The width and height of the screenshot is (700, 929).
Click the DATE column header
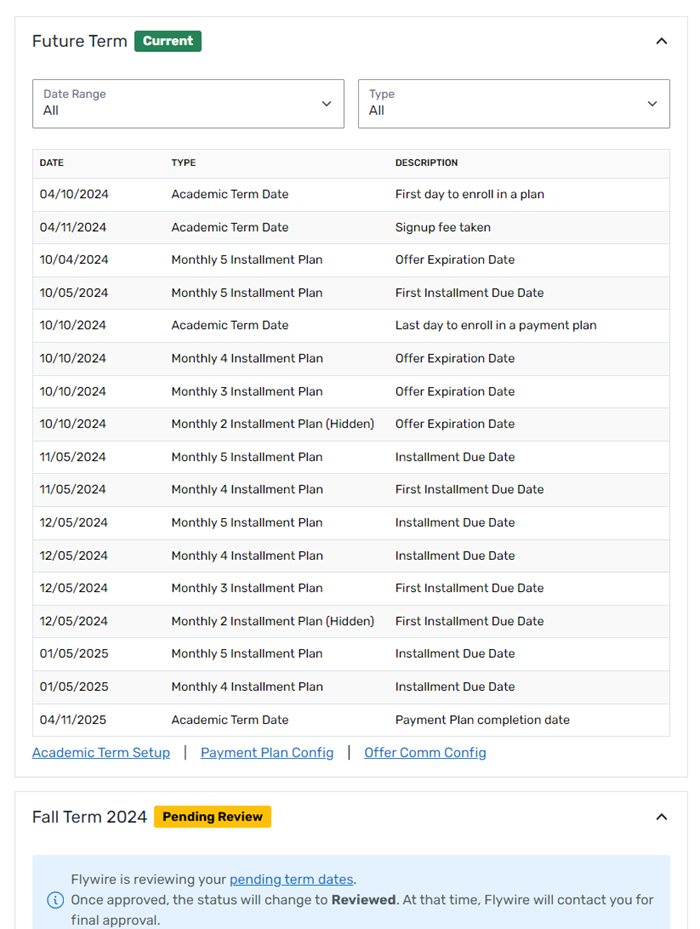pyautogui.click(x=52, y=163)
